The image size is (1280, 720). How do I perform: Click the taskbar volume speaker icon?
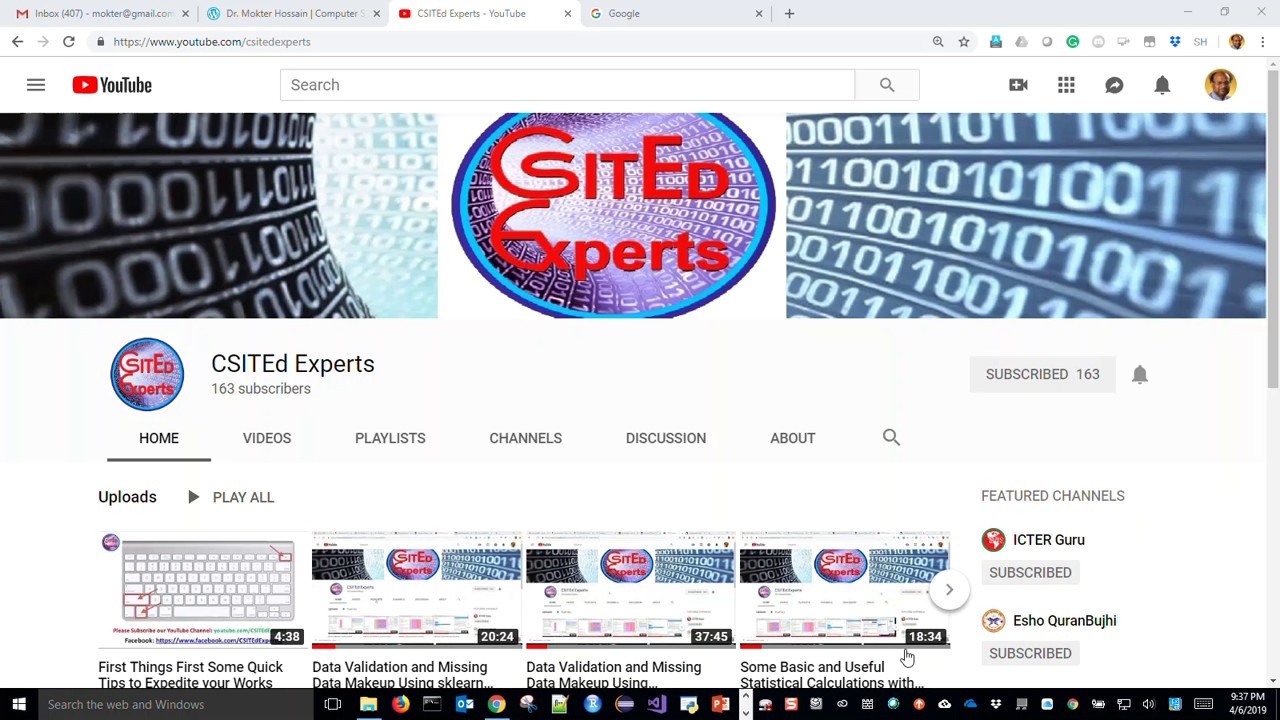[1149, 704]
